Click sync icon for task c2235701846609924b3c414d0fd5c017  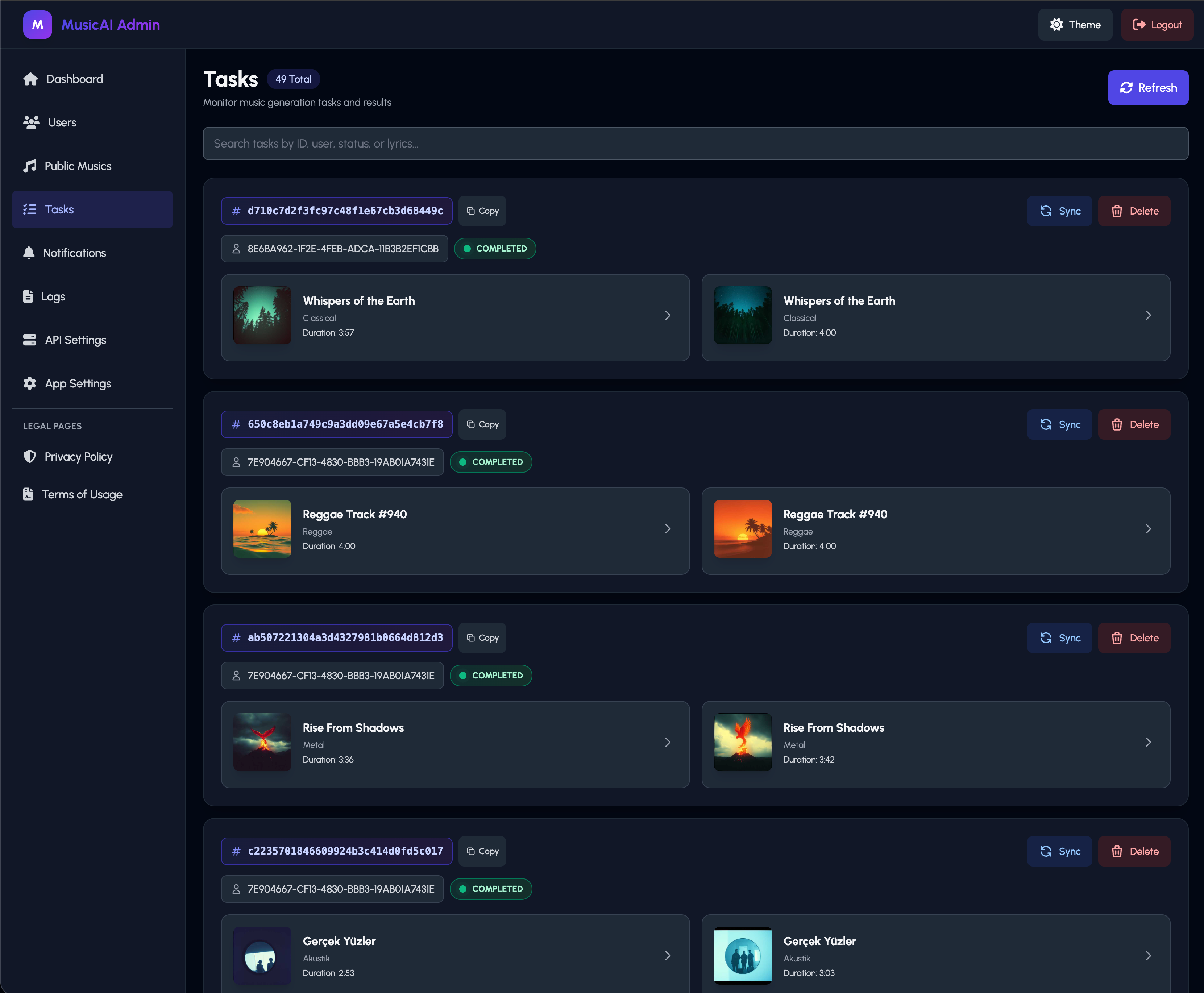[1046, 851]
